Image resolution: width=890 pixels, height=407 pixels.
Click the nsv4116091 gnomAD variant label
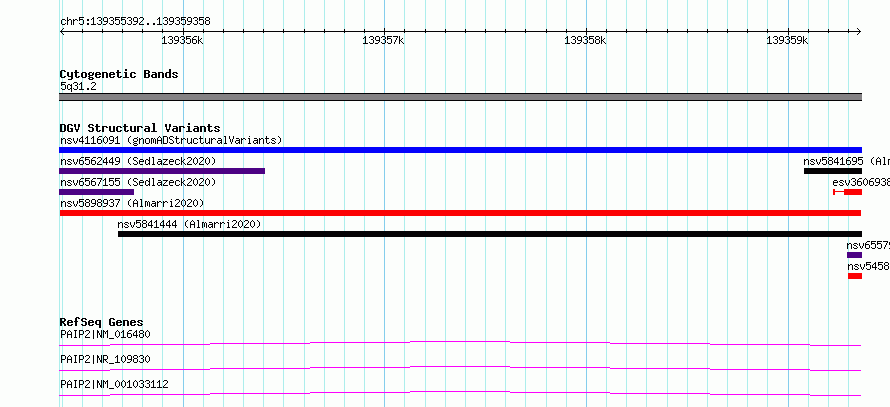[171, 140]
